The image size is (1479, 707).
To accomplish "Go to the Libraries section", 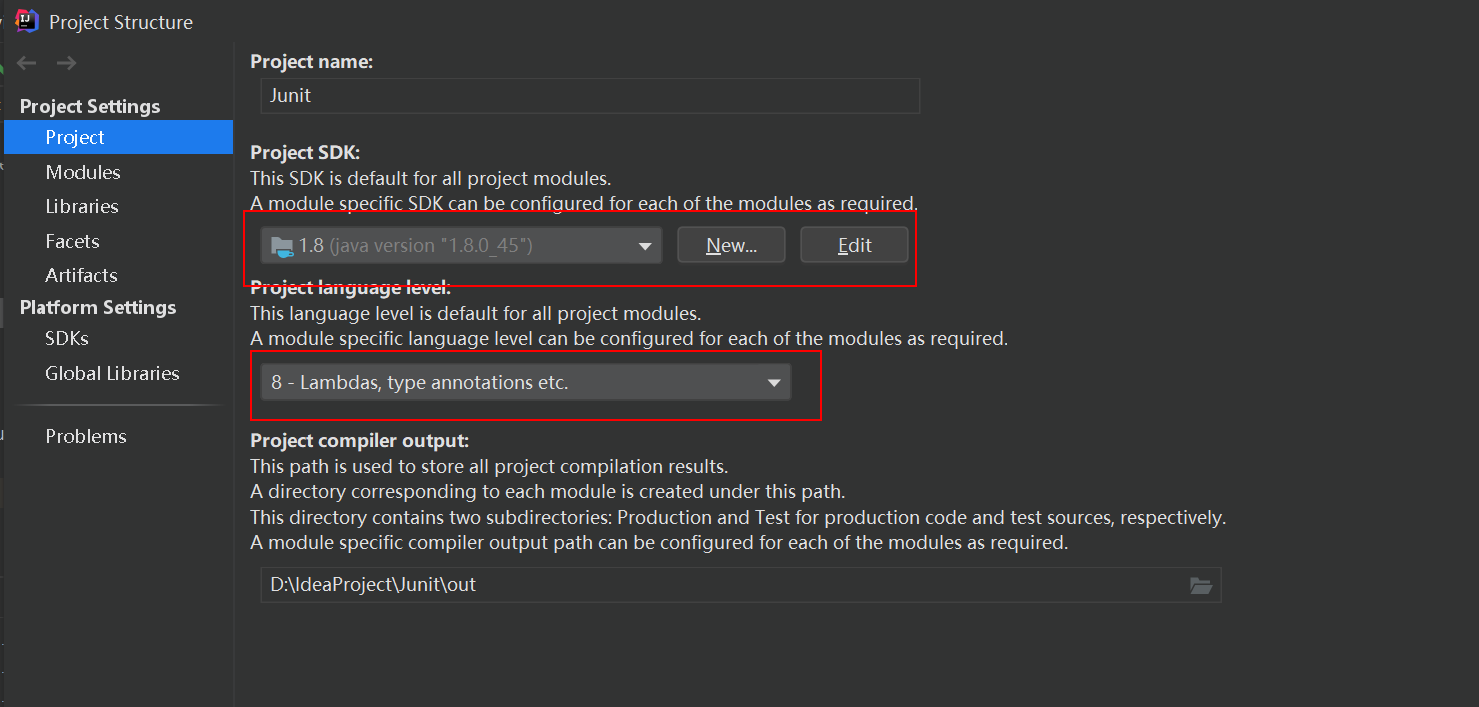I will 82,206.
